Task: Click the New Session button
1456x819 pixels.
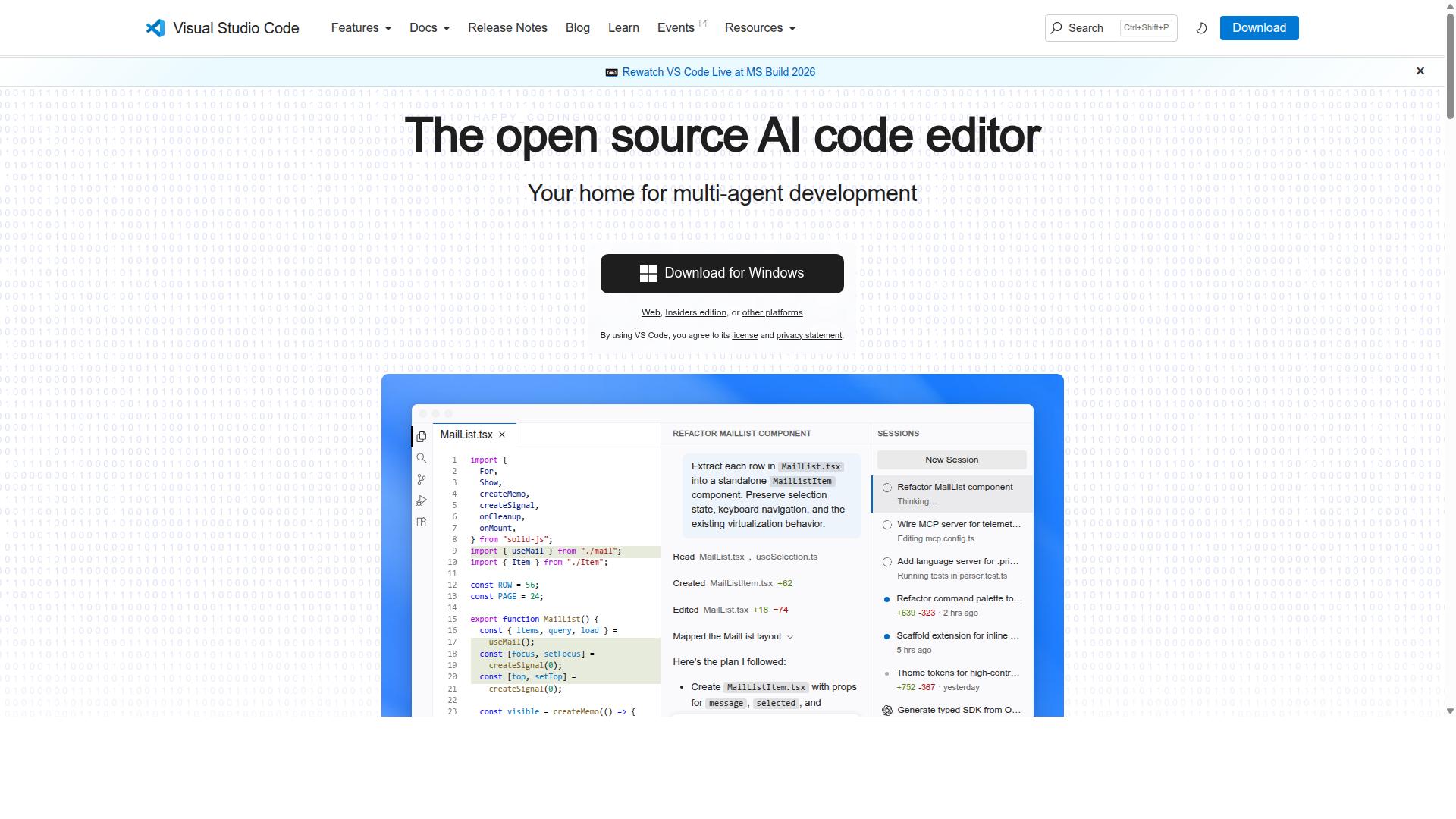Action: pos(952,460)
